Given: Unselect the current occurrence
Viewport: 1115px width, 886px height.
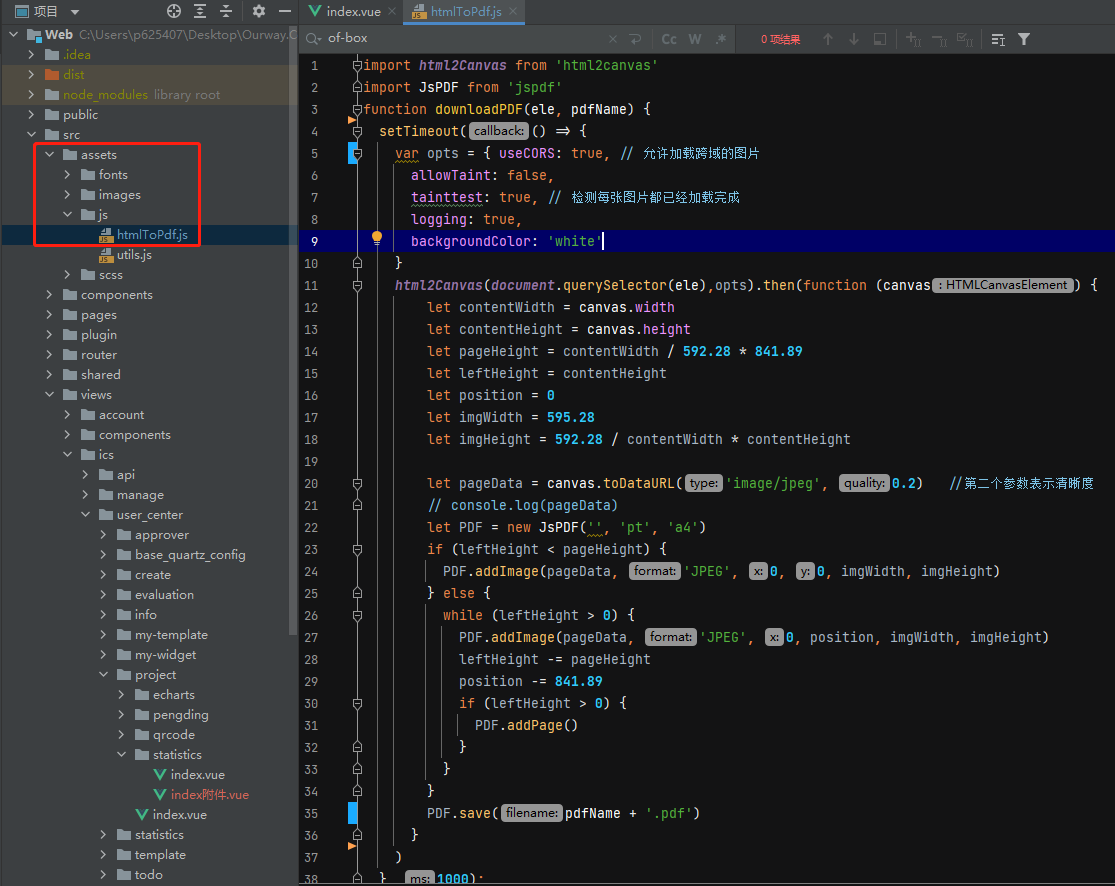Looking at the screenshot, I should coord(939,39).
